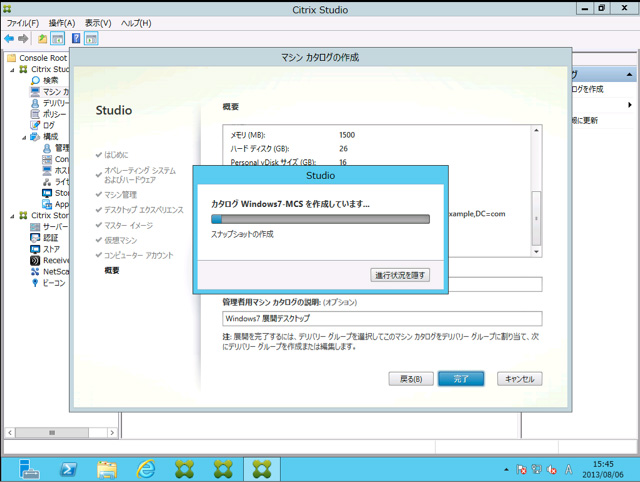Collapse the Citrix StoreFront tree node

[x=12, y=216]
